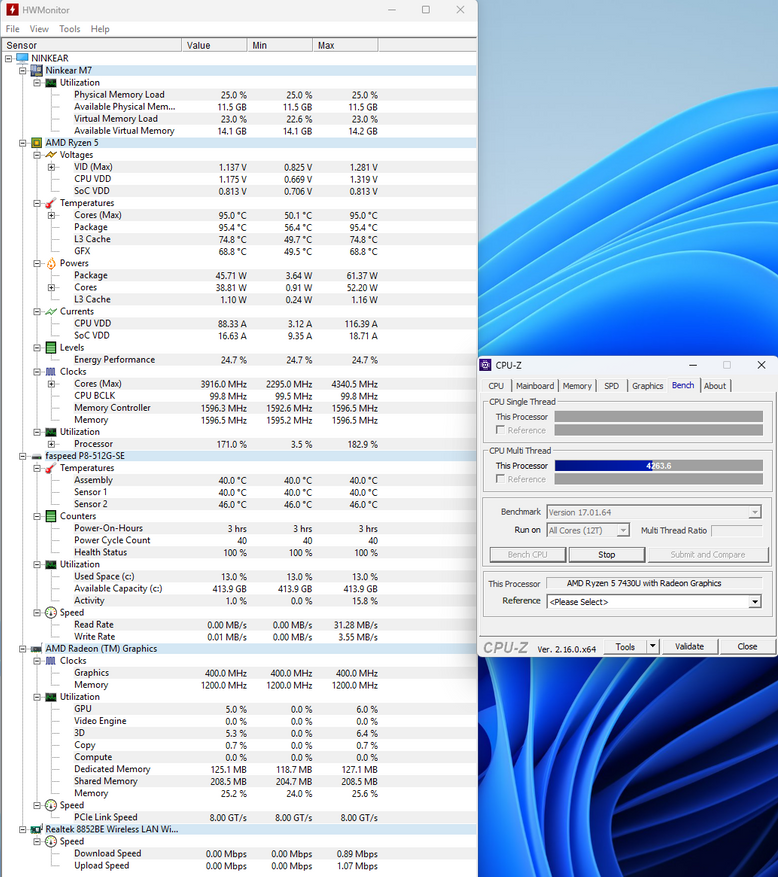The height and width of the screenshot is (877, 778).
Task: Click the AMD Radeon Graphics card icon
Action: click(36, 649)
